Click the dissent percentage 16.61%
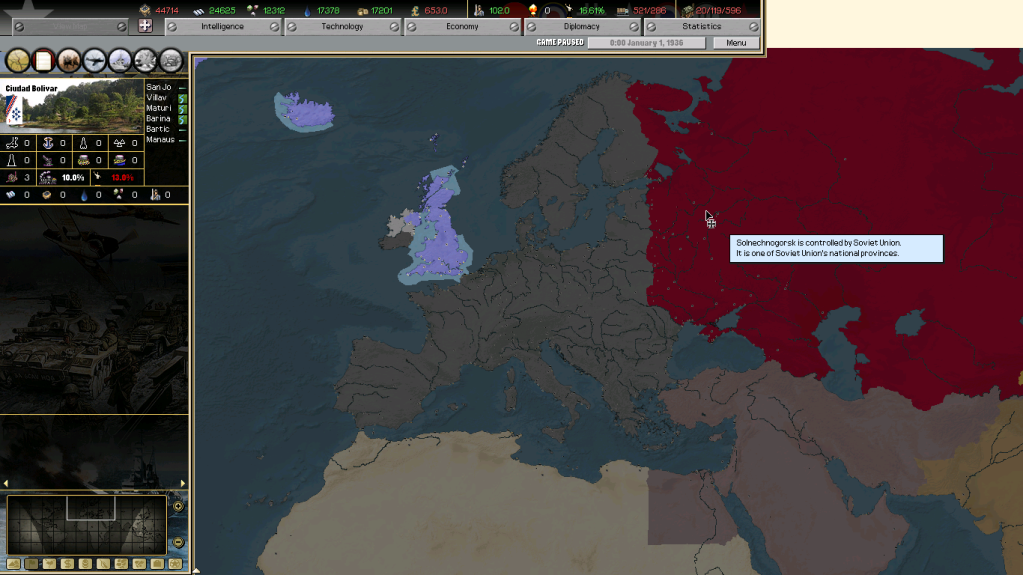Viewport: 1023px width, 575px height. 591,10
